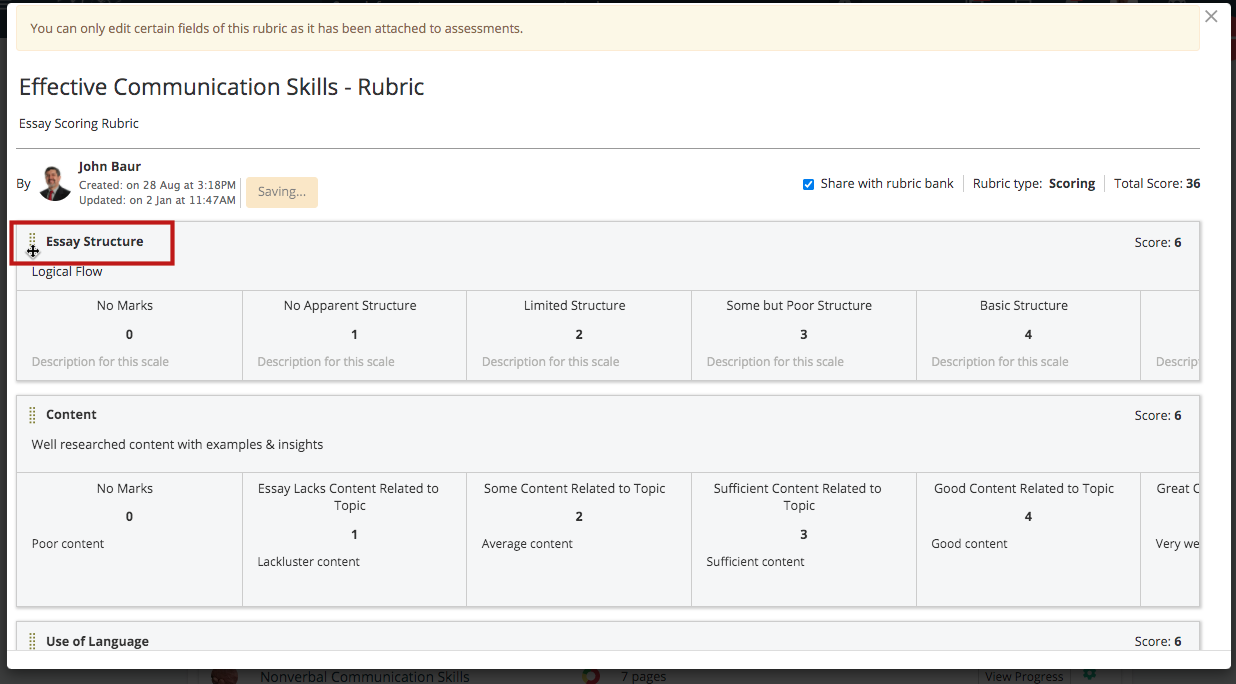The image size is (1236, 684).
Task: Click score 2 under Some Content Related
Action: coord(579,517)
